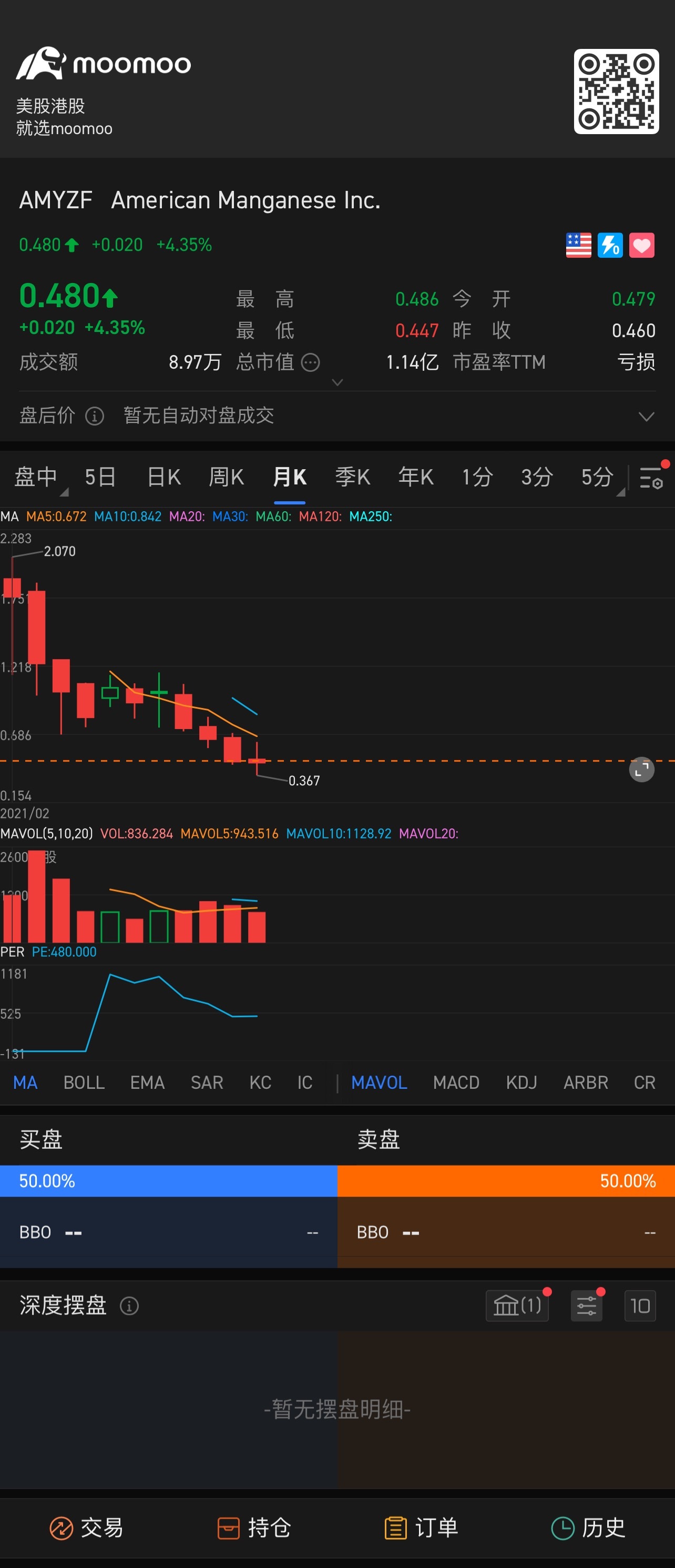Open the 订单 orders button
The height and width of the screenshot is (1568, 675).
pos(421,1528)
